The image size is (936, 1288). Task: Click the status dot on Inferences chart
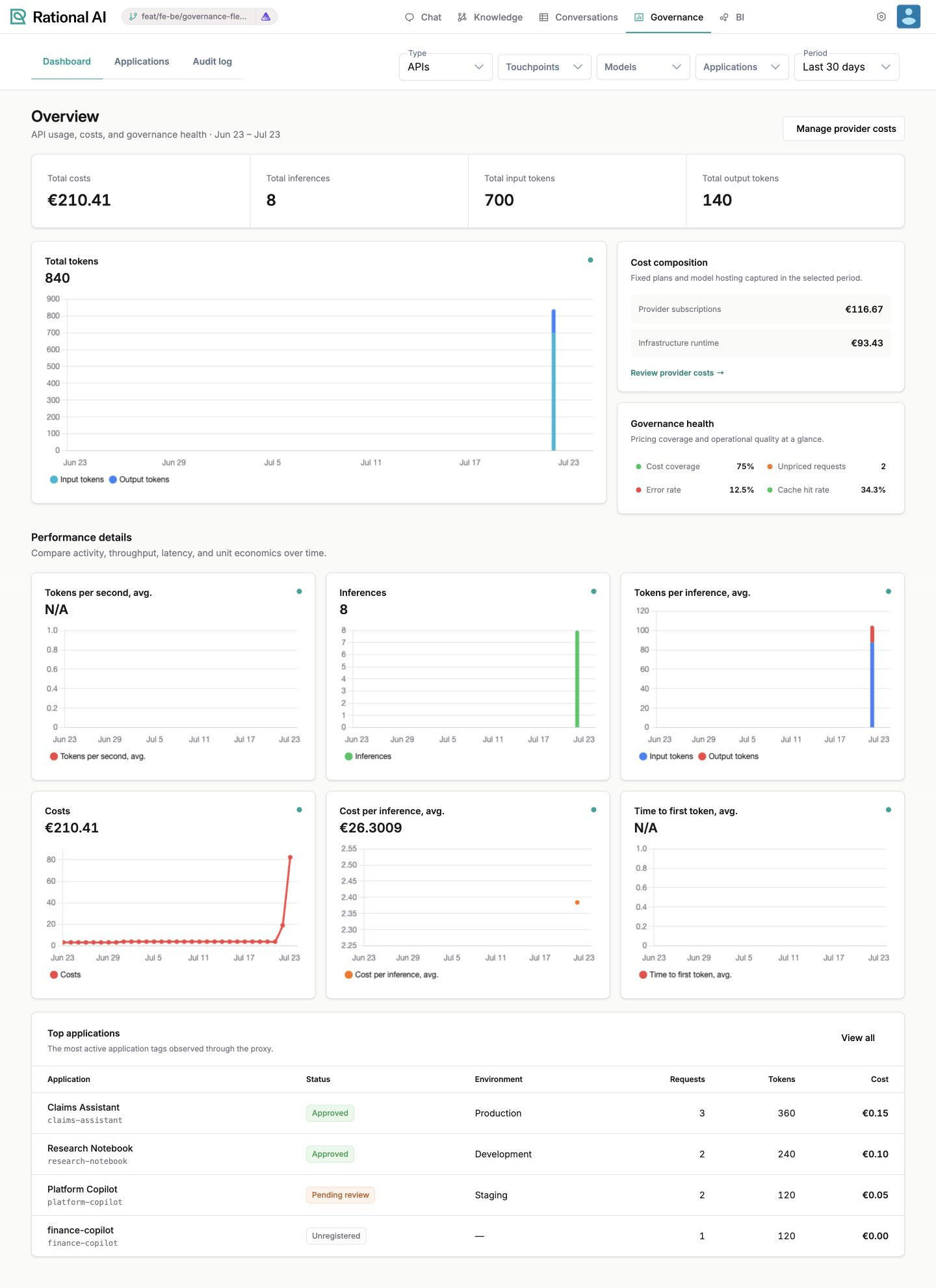coord(593,591)
